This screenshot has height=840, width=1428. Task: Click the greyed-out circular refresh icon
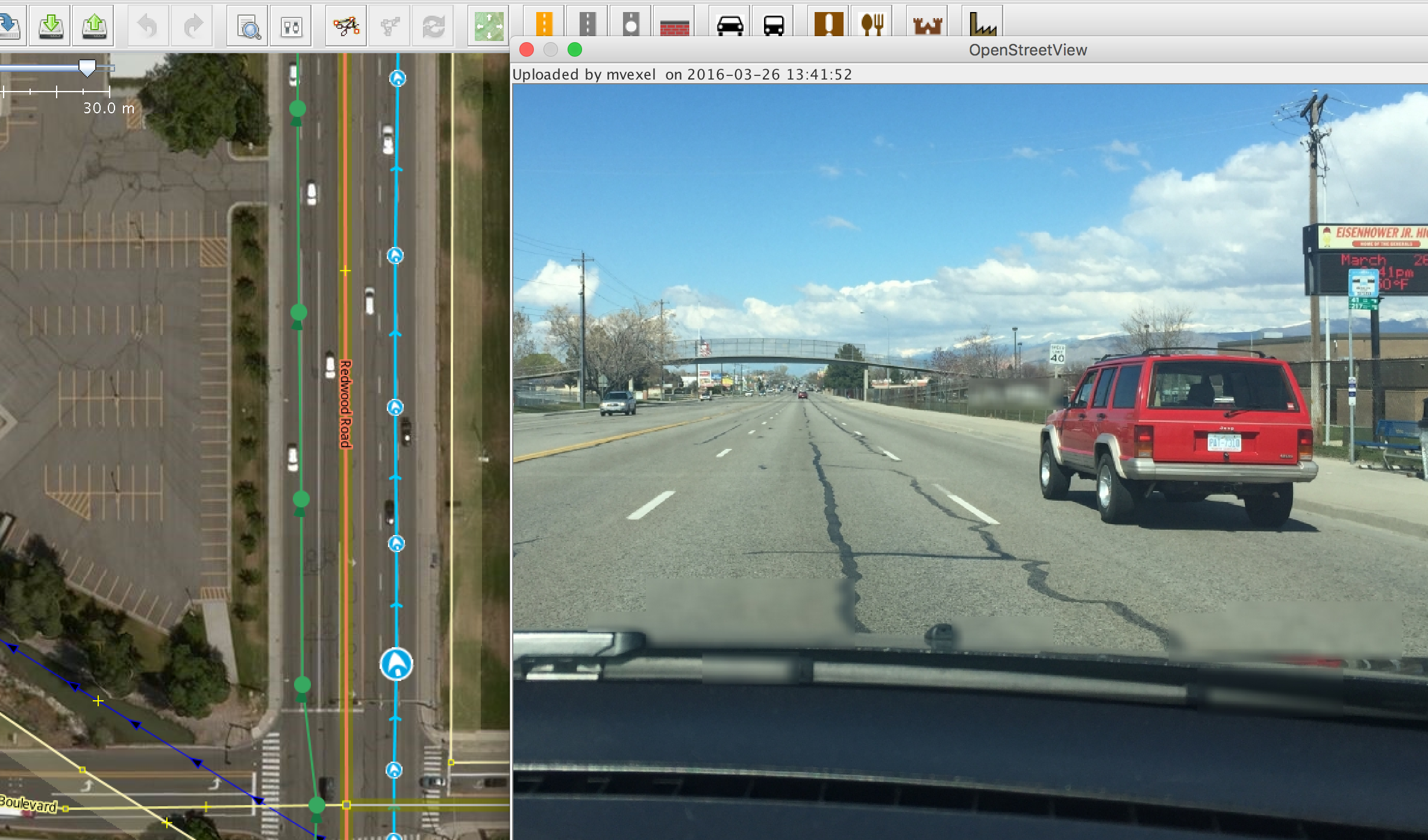tap(433, 25)
